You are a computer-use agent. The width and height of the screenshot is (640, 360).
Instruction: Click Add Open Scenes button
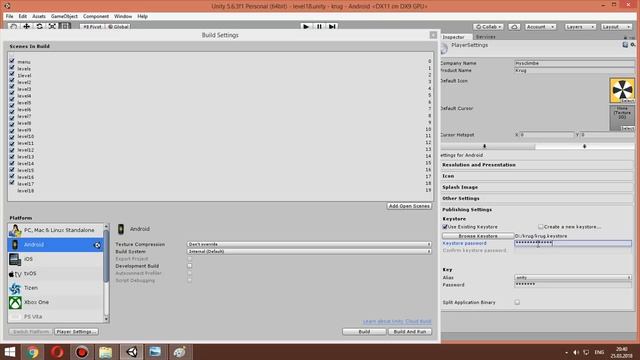click(409, 206)
